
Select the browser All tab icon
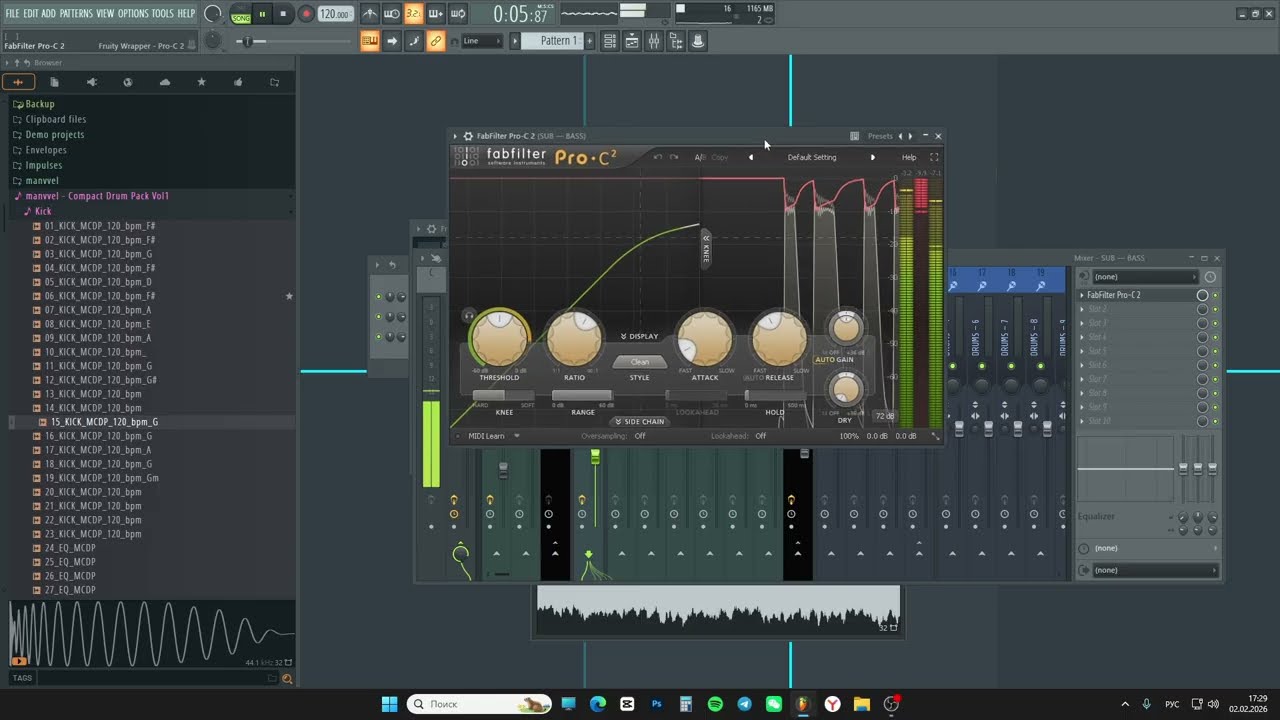pos(18,82)
